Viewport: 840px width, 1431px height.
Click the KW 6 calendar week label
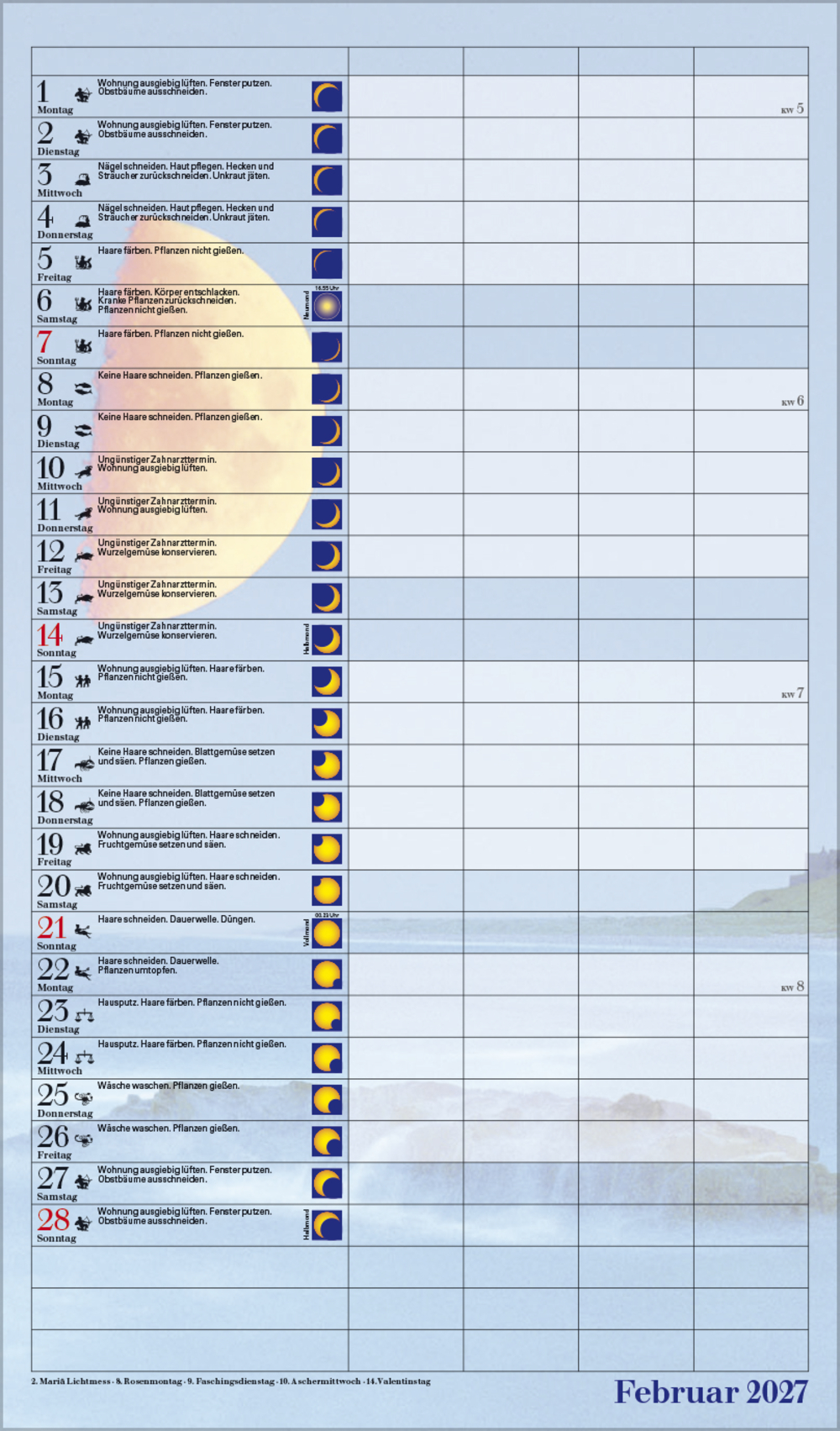click(x=792, y=402)
